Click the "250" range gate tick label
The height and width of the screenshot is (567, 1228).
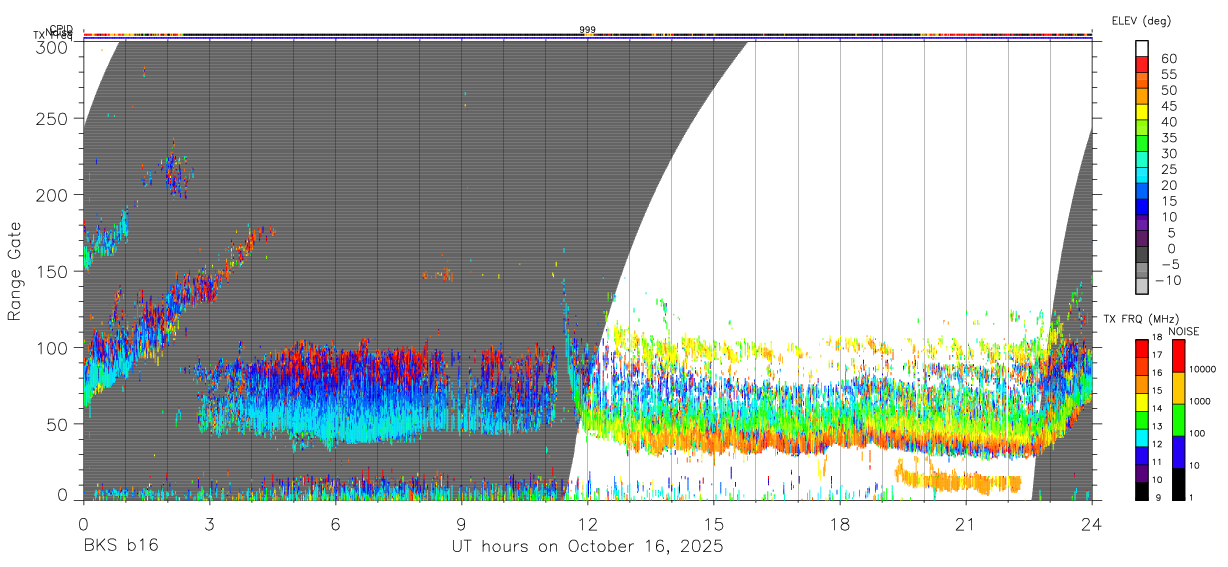coord(54,118)
